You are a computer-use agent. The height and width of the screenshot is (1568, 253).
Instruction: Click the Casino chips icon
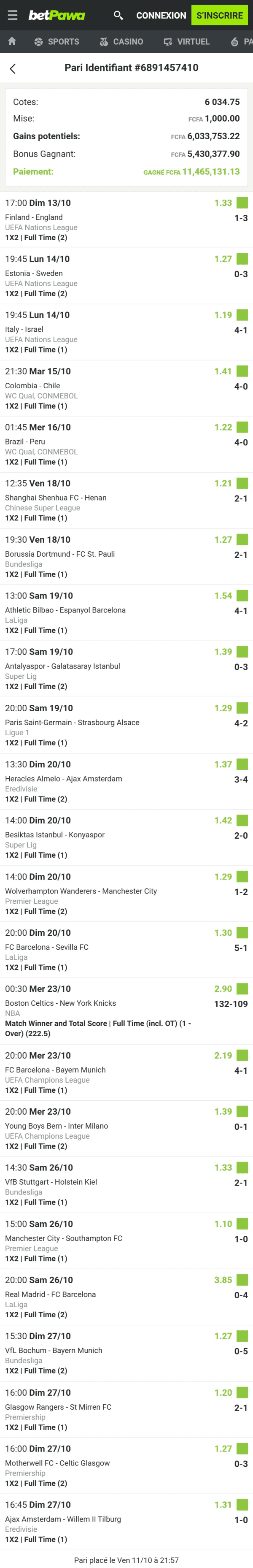104,41
